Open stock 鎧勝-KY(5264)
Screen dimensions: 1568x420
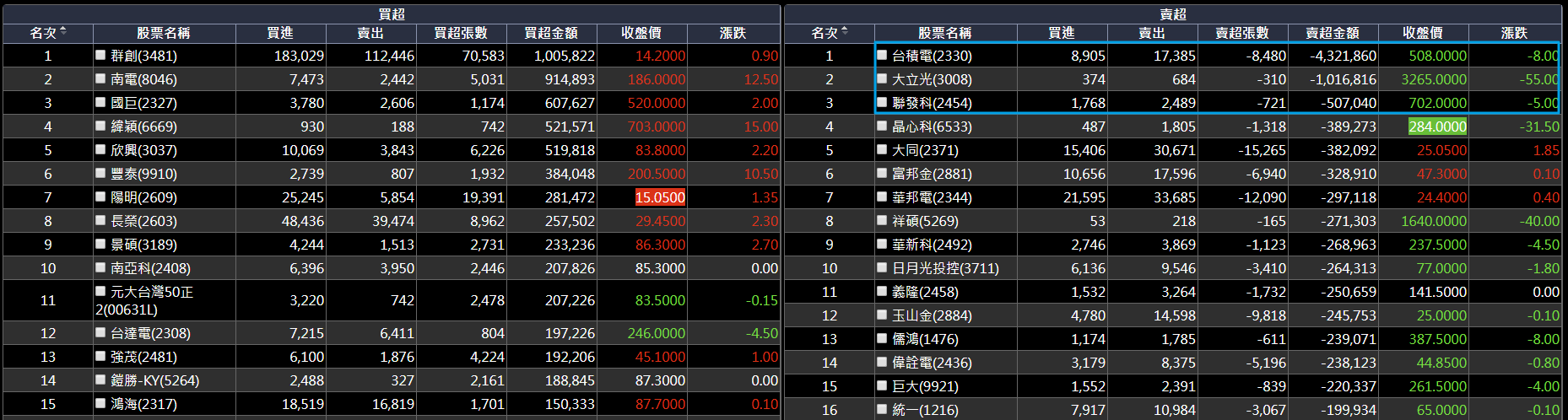155,380
